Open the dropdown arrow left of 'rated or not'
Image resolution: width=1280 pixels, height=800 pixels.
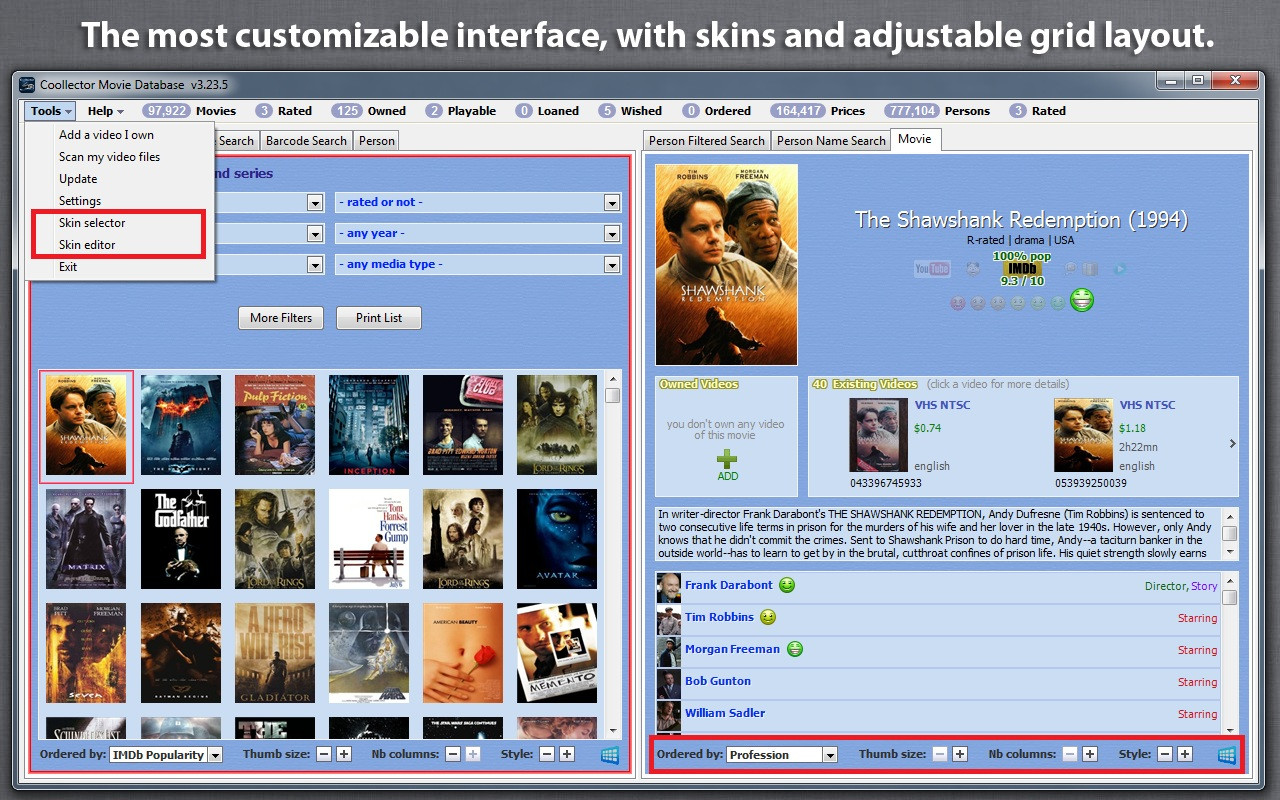[315, 202]
